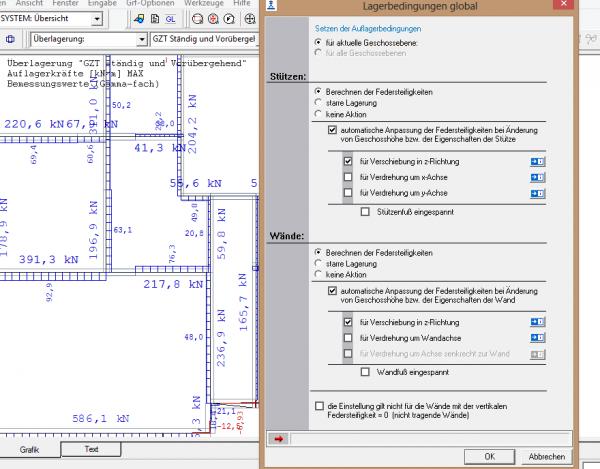Click the red arrow icon in dialog footer

279,437
